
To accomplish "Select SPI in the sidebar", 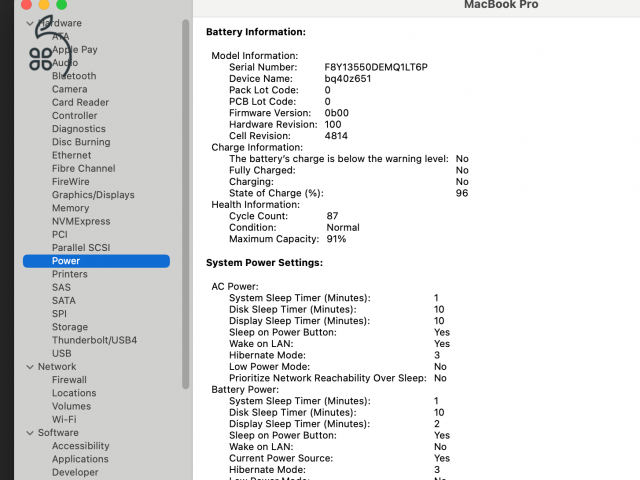I will pyautogui.click(x=59, y=314).
